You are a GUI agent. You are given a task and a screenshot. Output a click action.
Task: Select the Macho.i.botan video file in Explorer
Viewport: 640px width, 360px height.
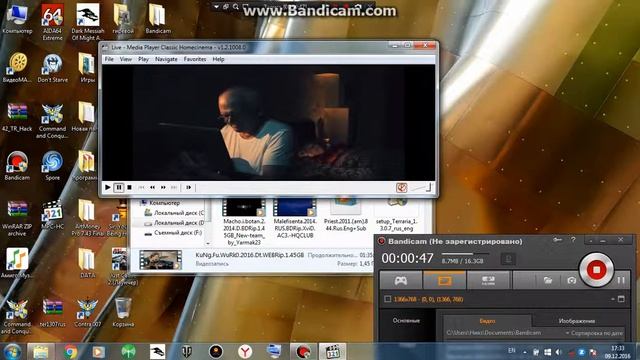tap(244, 222)
